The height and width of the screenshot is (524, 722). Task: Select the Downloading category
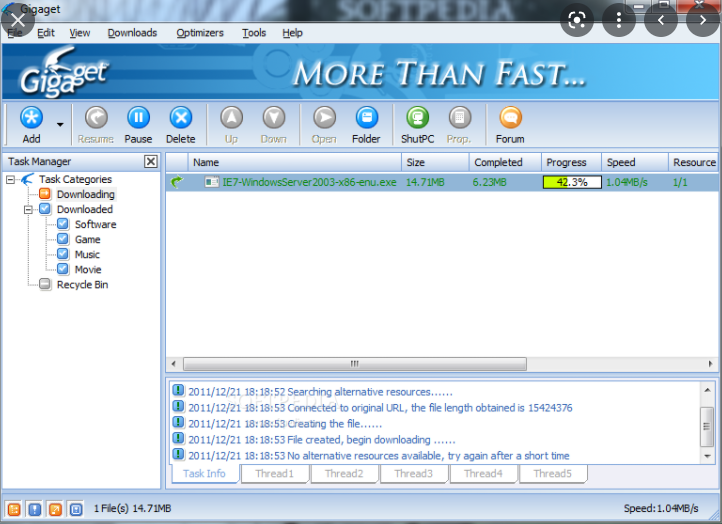pyautogui.click(x=86, y=194)
